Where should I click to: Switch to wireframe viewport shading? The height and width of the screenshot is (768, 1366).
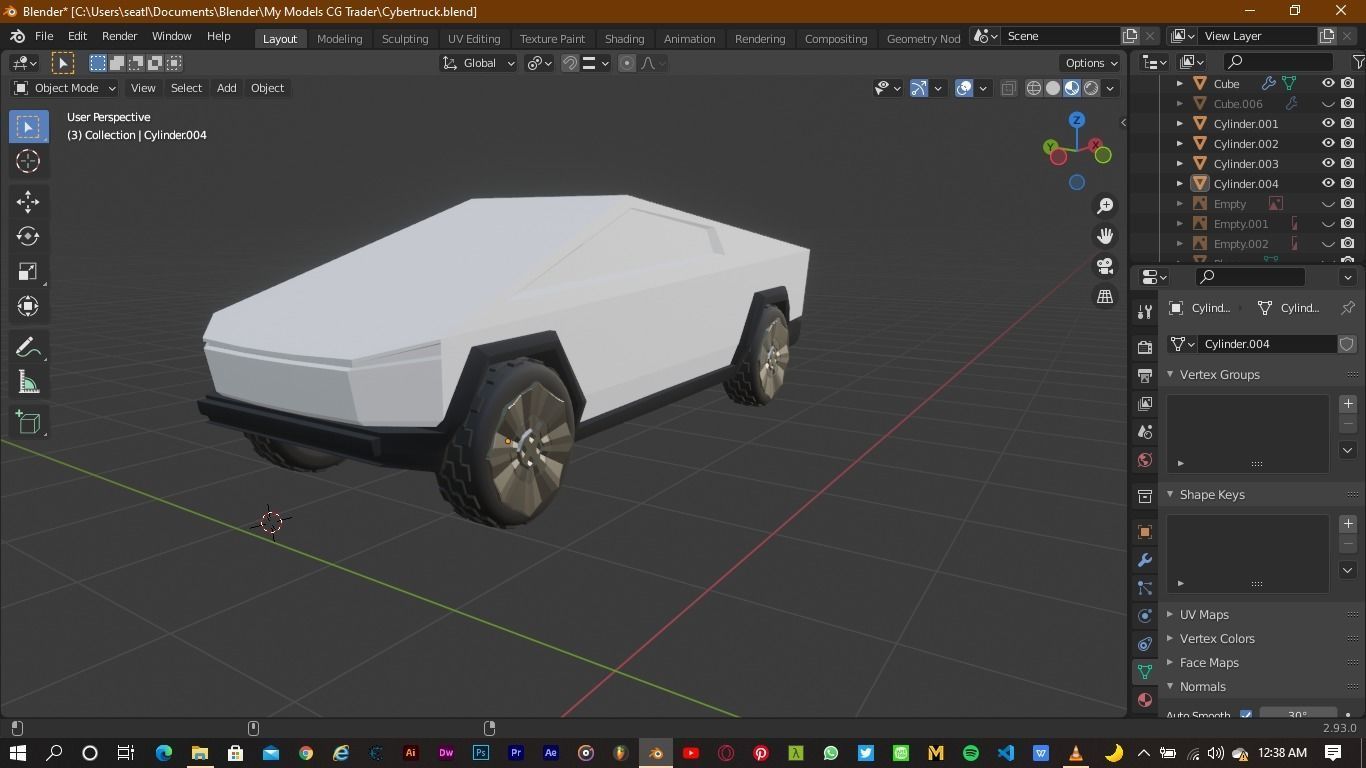pyautogui.click(x=1034, y=88)
